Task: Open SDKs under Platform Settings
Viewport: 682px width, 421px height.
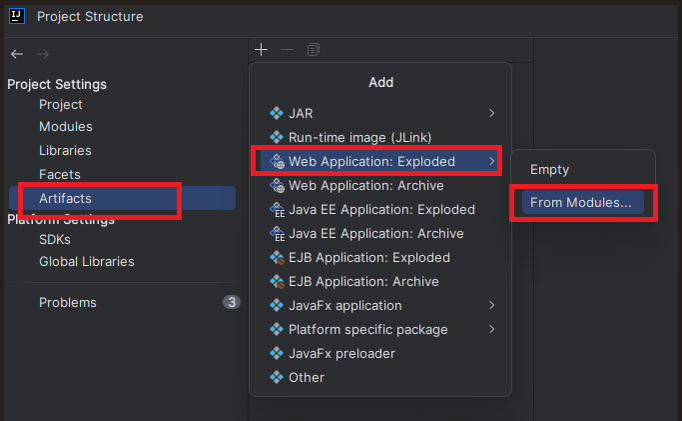Action: pos(55,240)
